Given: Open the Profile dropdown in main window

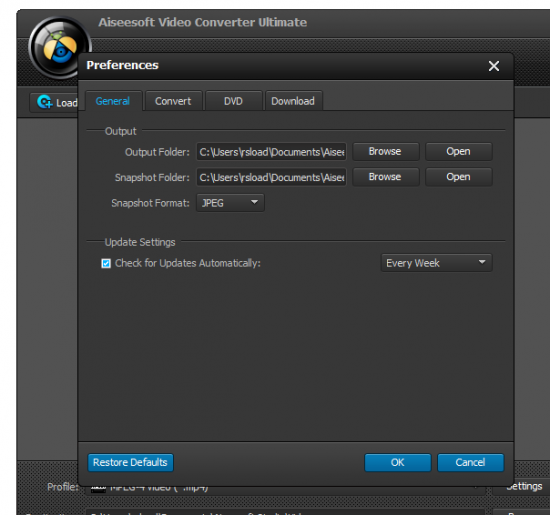Looking at the screenshot, I should (x=285, y=488).
